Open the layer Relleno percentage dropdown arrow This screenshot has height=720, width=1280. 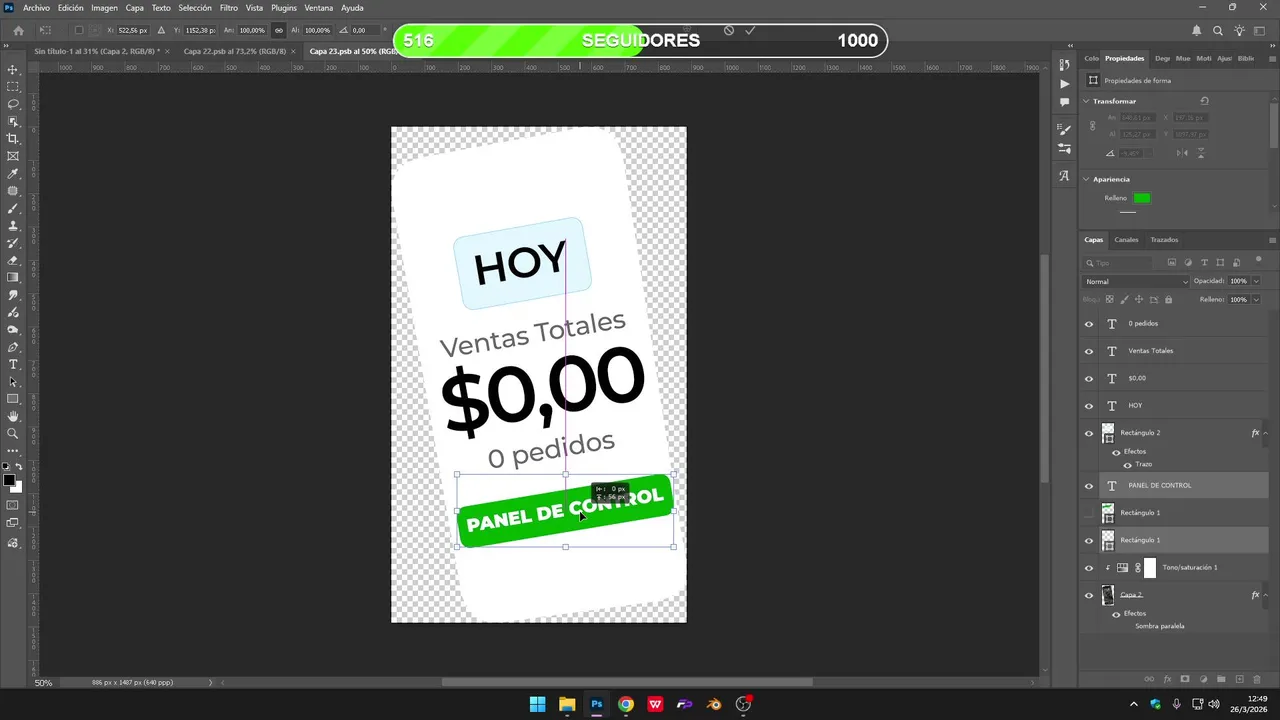[x=1256, y=299]
